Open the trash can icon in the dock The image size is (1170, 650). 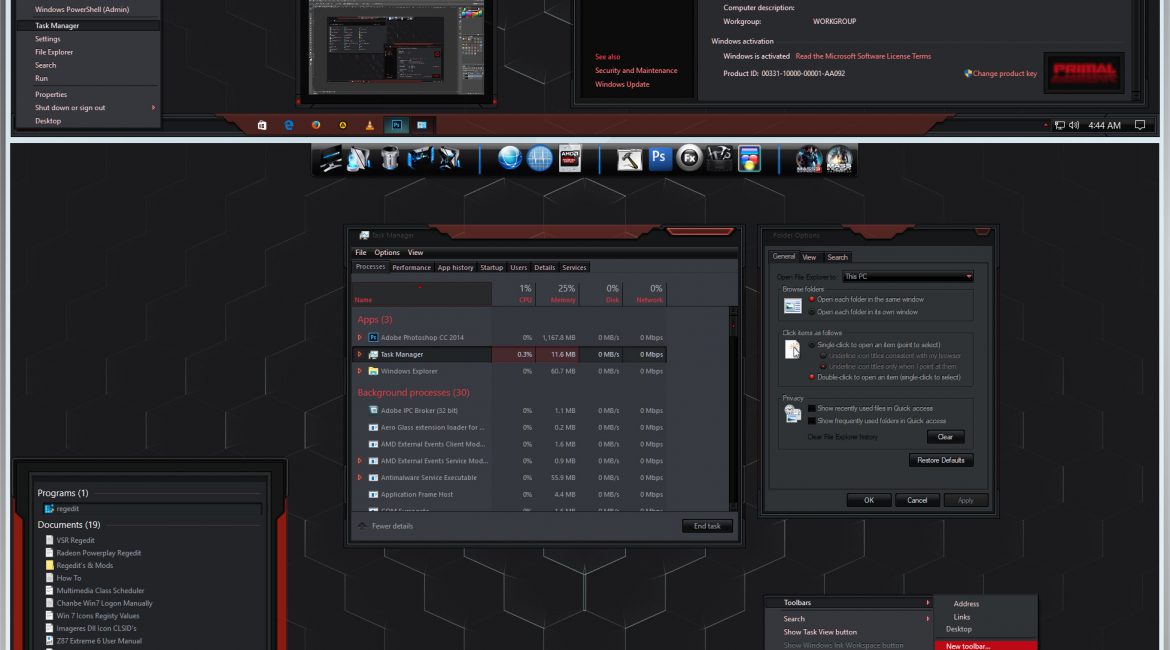point(390,158)
